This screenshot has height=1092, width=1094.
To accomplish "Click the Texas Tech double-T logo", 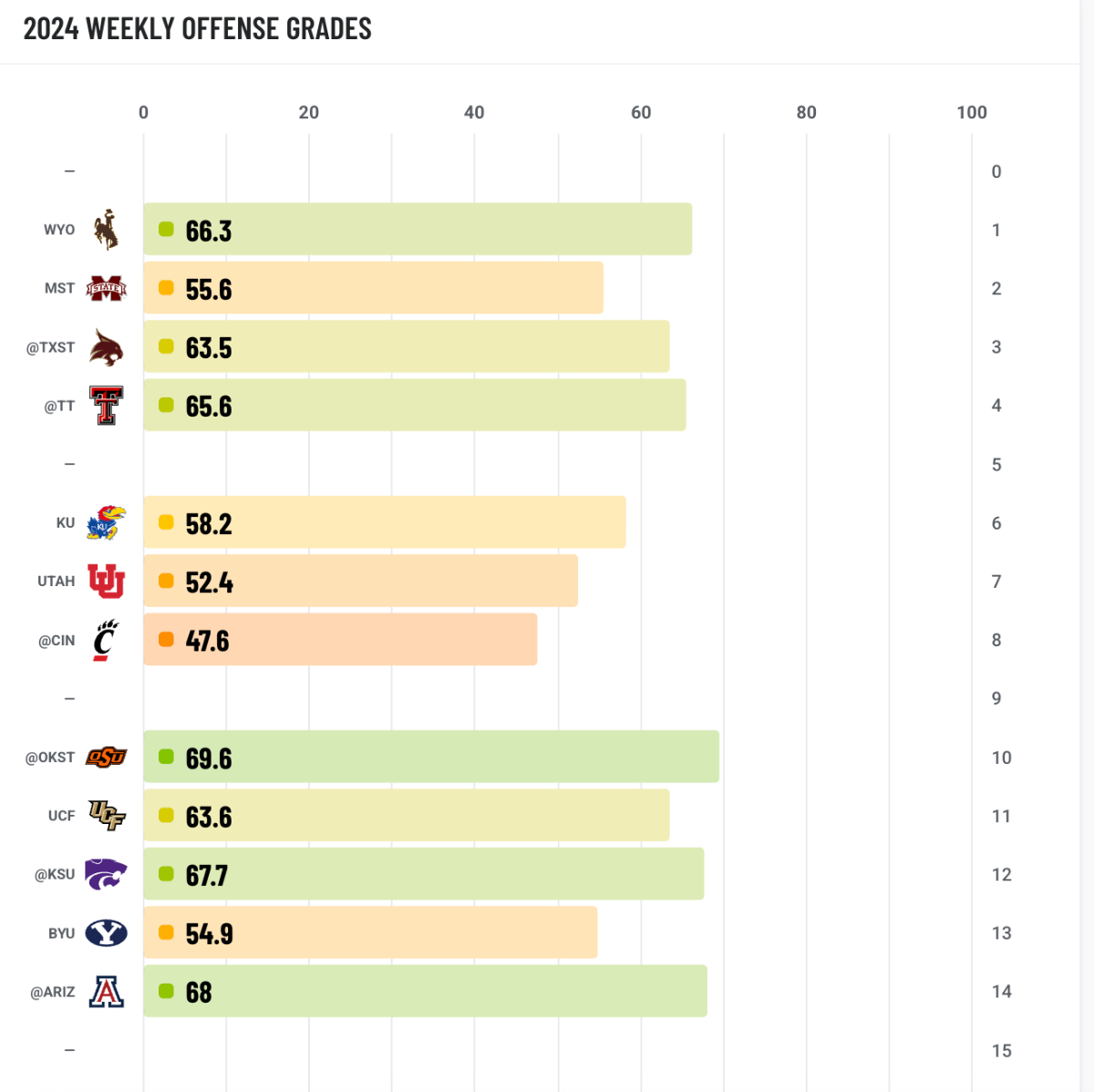I will coord(106,406).
